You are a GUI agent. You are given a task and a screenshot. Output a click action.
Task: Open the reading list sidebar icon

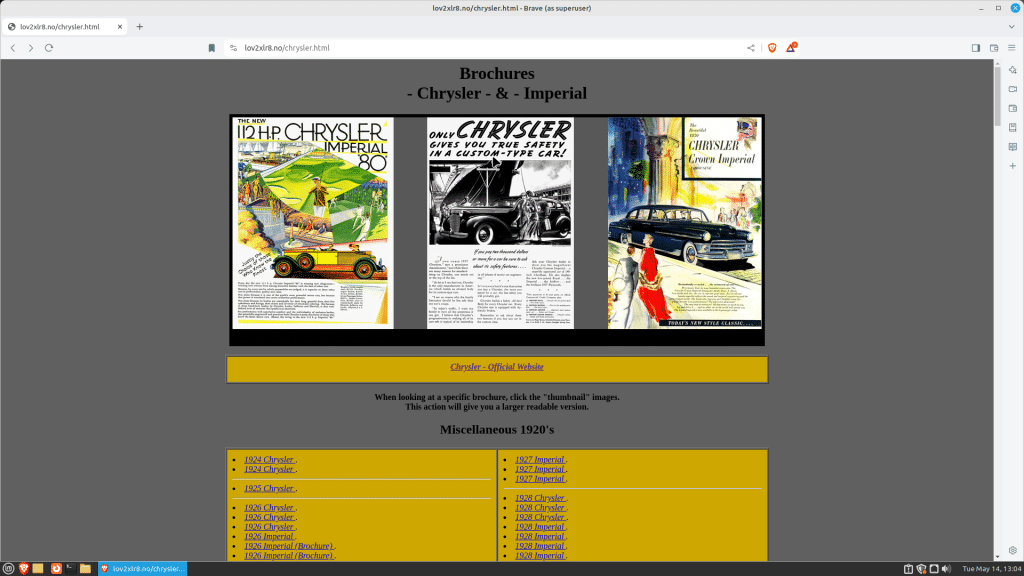point(1012,147)
